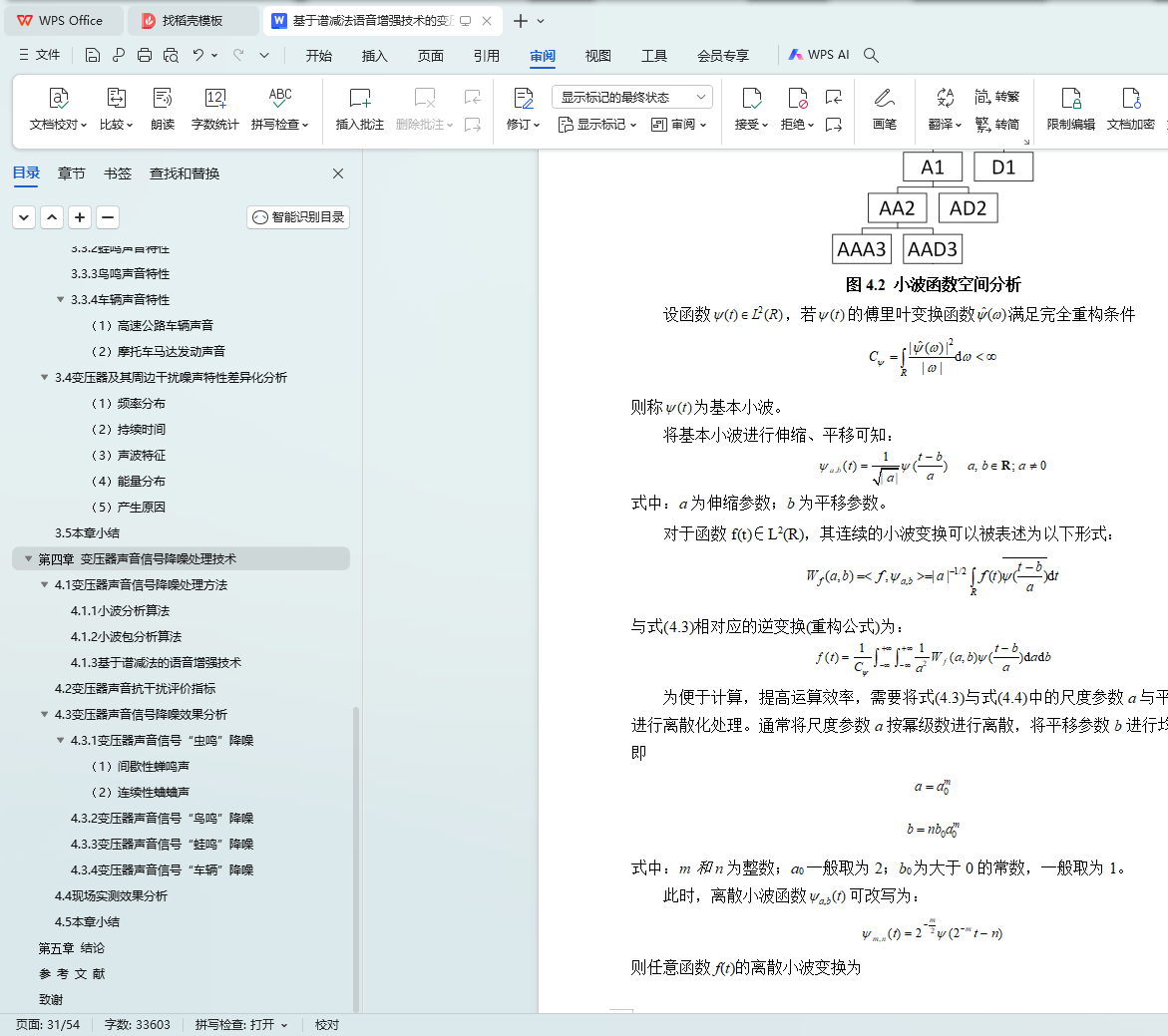Open 文档加密 document encryption
This screenshot has width=1168, height=1036.
(1130, 109)
